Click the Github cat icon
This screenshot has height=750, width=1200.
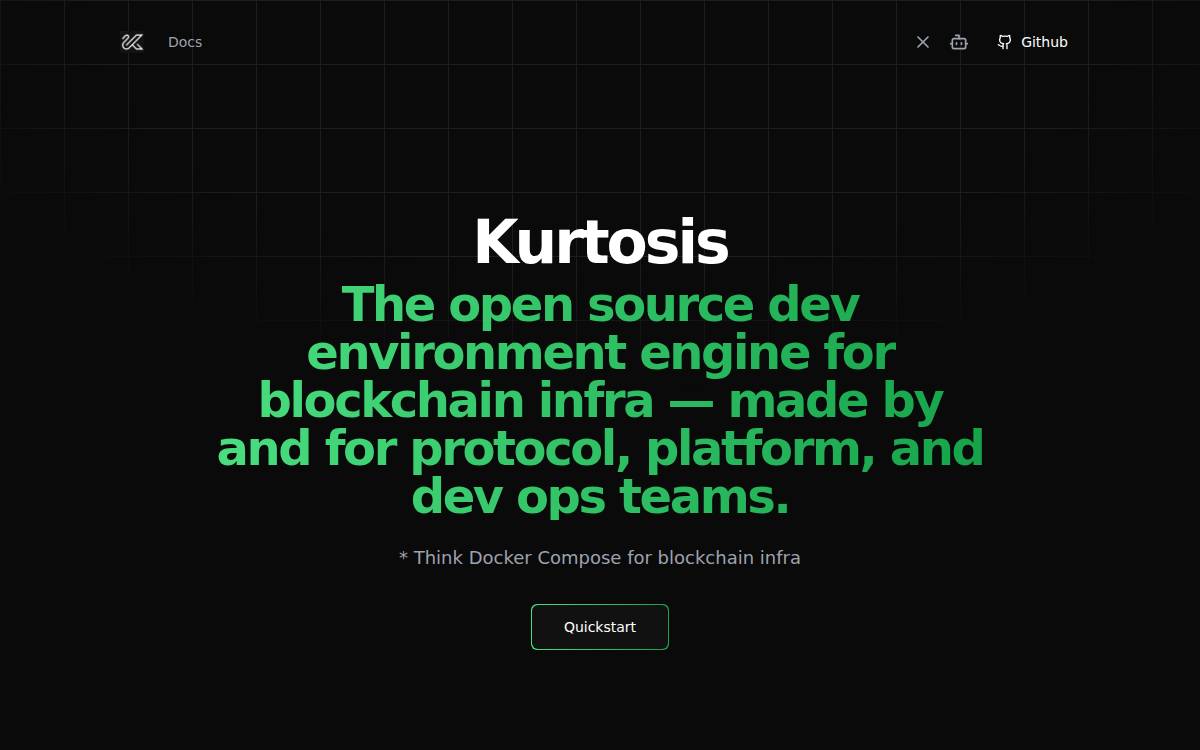tap(1005, 42)
